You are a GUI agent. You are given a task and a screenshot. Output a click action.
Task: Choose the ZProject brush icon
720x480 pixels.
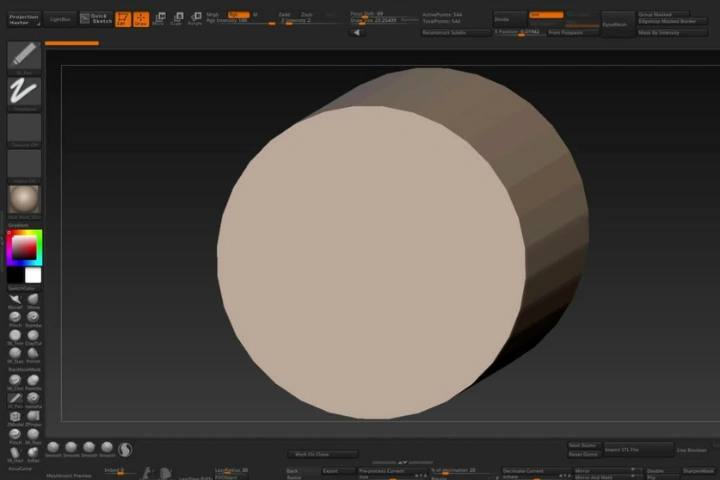(33, 416)
